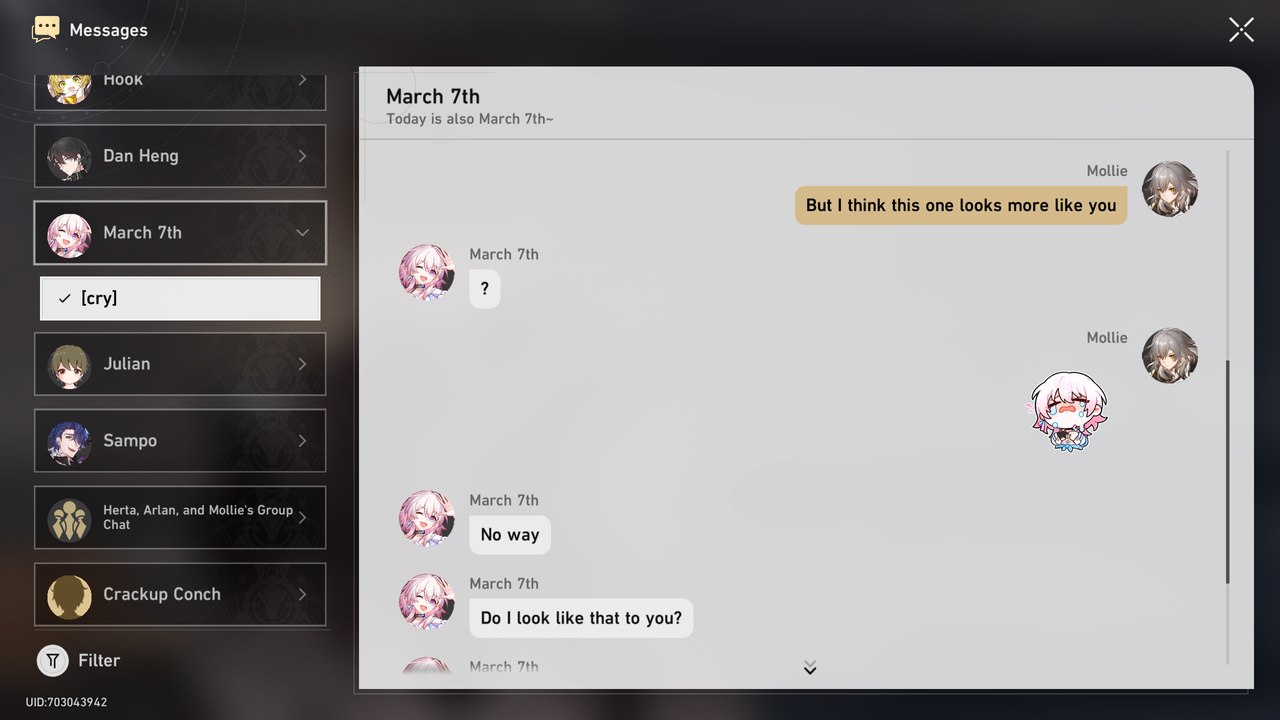1280x720 pixels.
Task: Click the chat vertical scrollbar
Action: (1228, 472)
